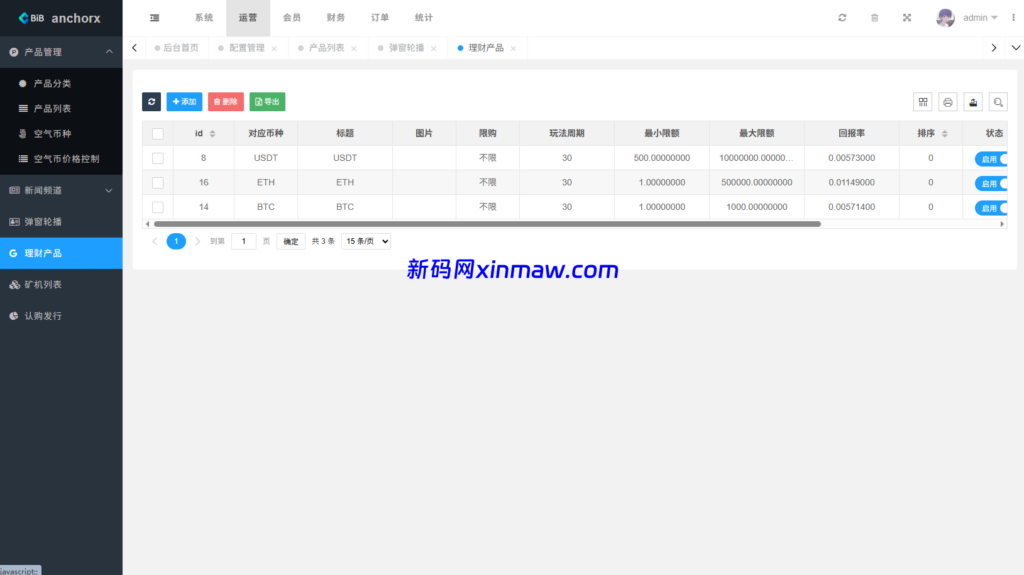This screenshot has height=575, width=1024.
Task: Click the green 导出 button
Action: coord(267,101)
